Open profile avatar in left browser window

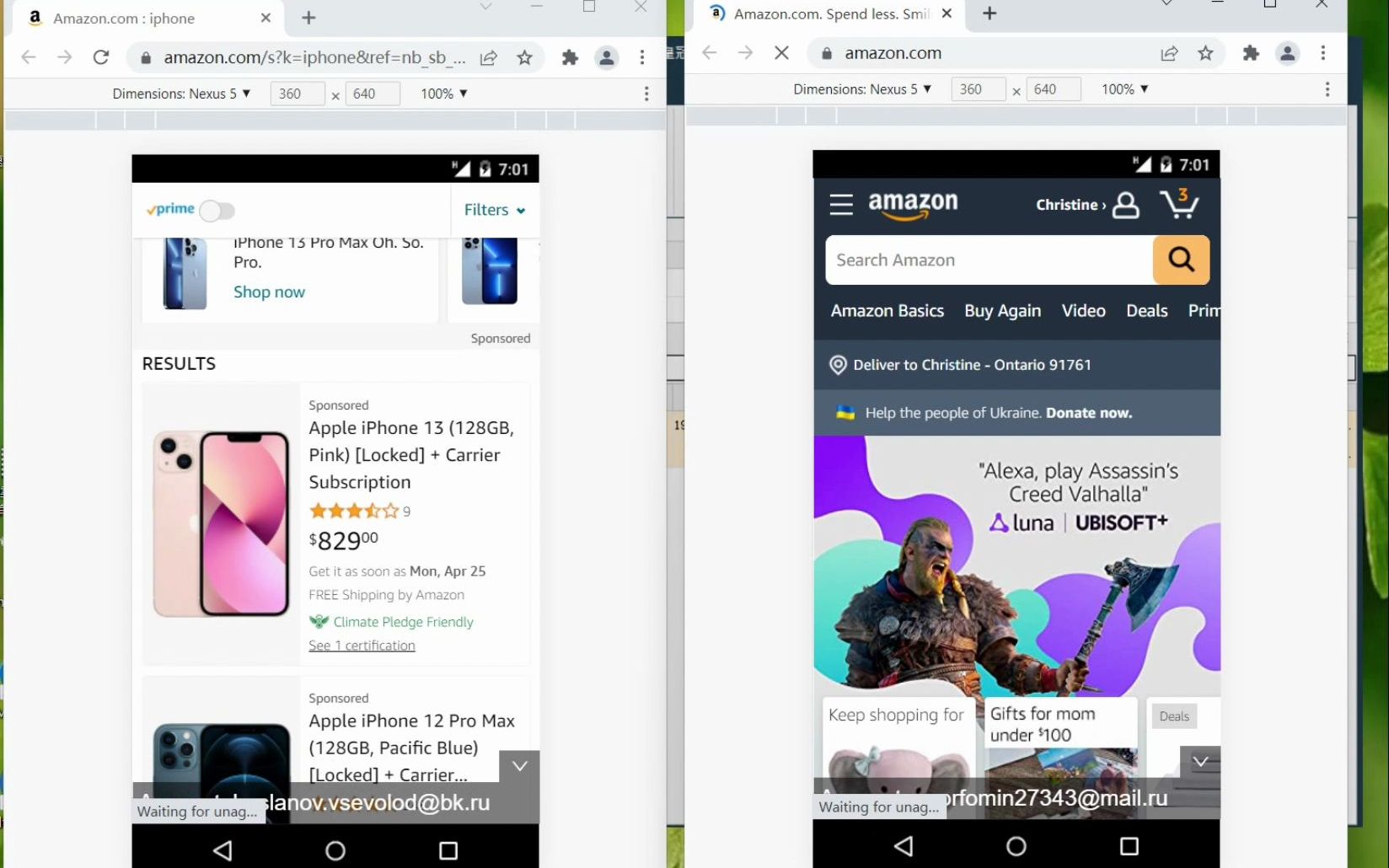606,57
